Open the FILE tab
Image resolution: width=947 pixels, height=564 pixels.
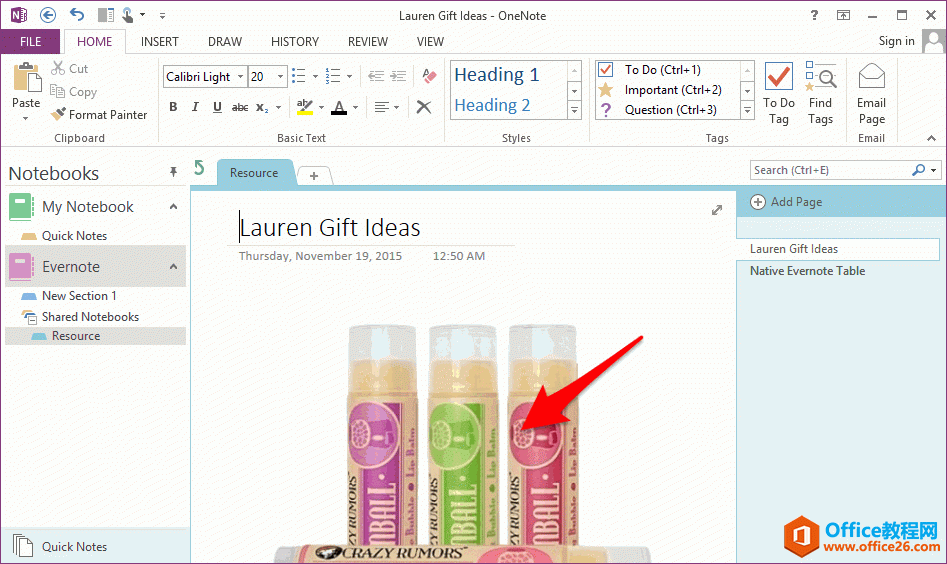(30, 42)
